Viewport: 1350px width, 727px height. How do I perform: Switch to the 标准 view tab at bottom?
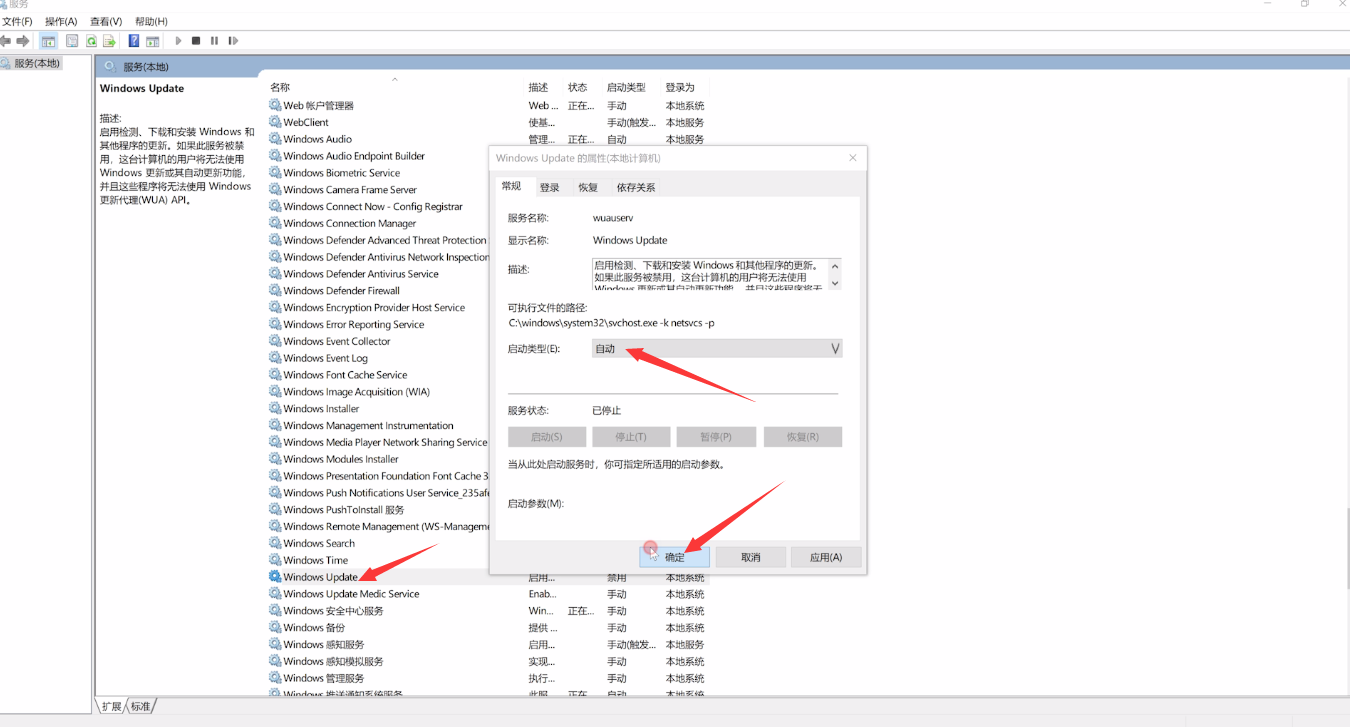coord(141,706)
